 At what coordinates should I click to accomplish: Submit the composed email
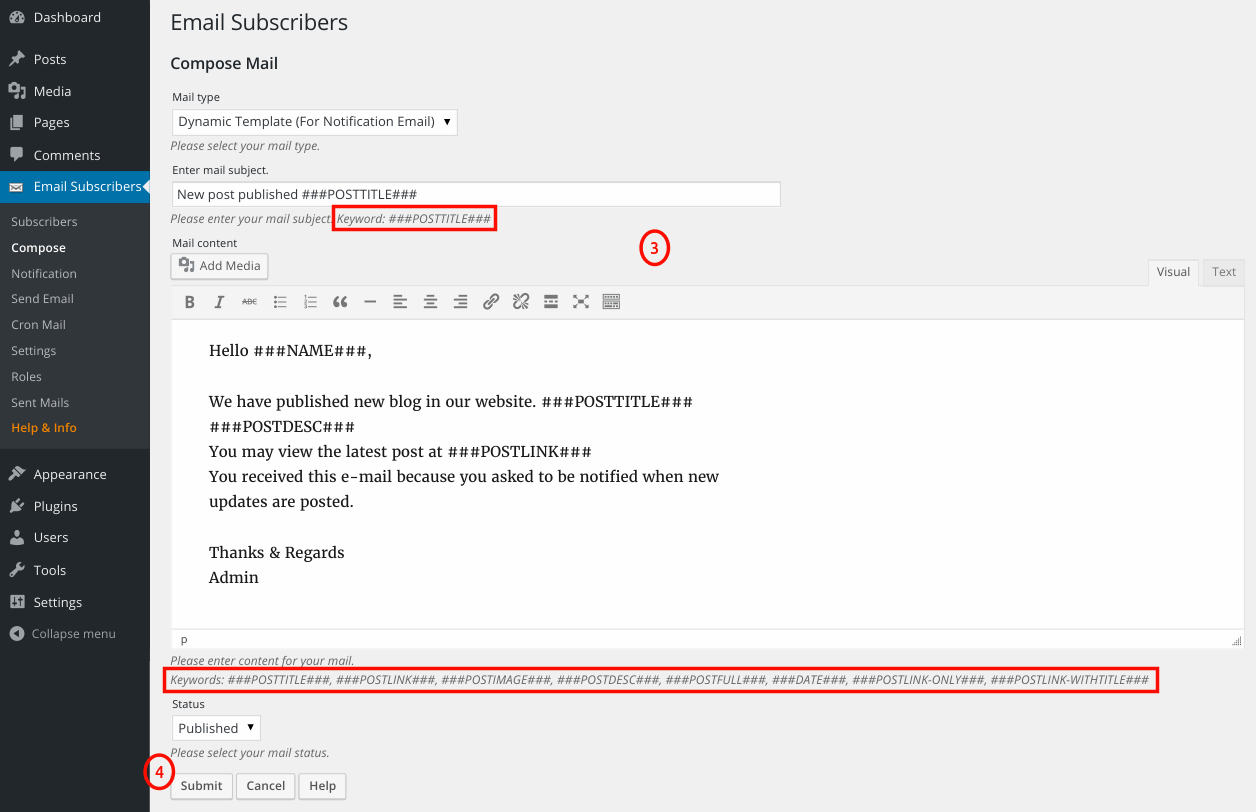click(200, 786)
